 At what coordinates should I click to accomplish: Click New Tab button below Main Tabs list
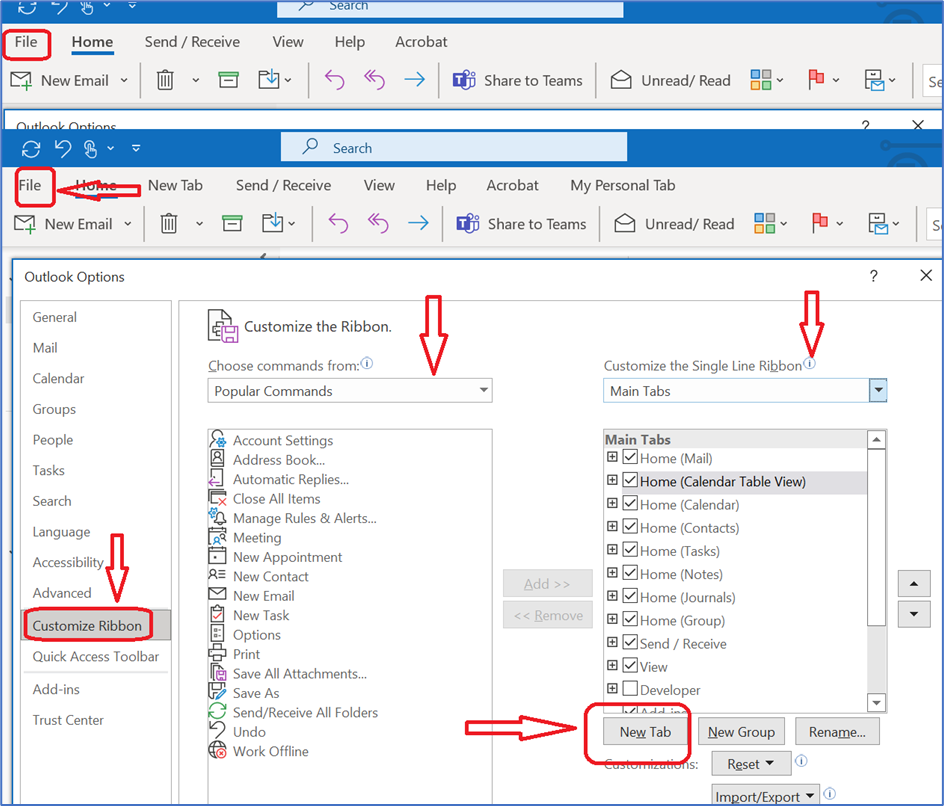645,732
